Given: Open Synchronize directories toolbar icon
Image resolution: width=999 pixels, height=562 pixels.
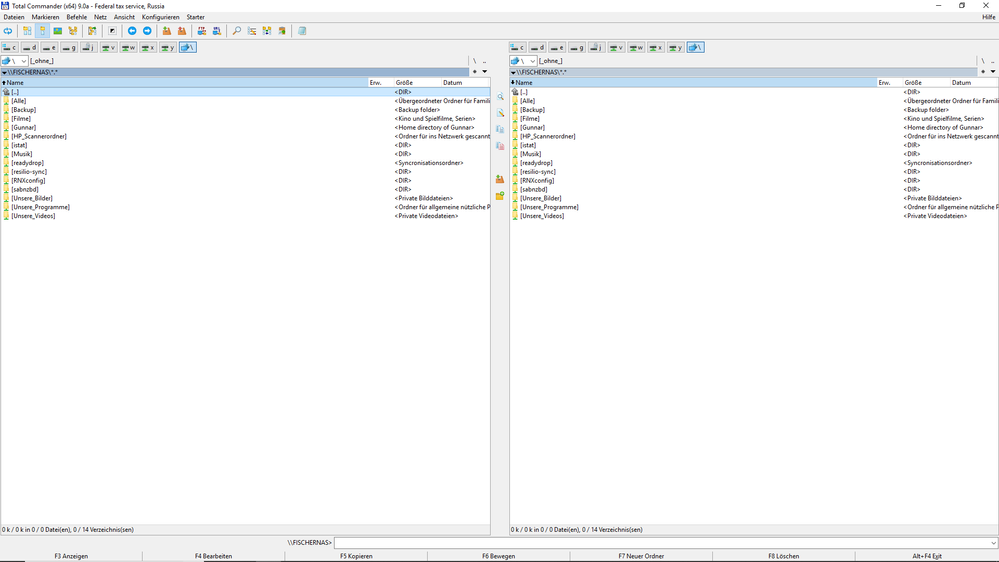Looking at the screenshot, I should [x=267, y=31].
